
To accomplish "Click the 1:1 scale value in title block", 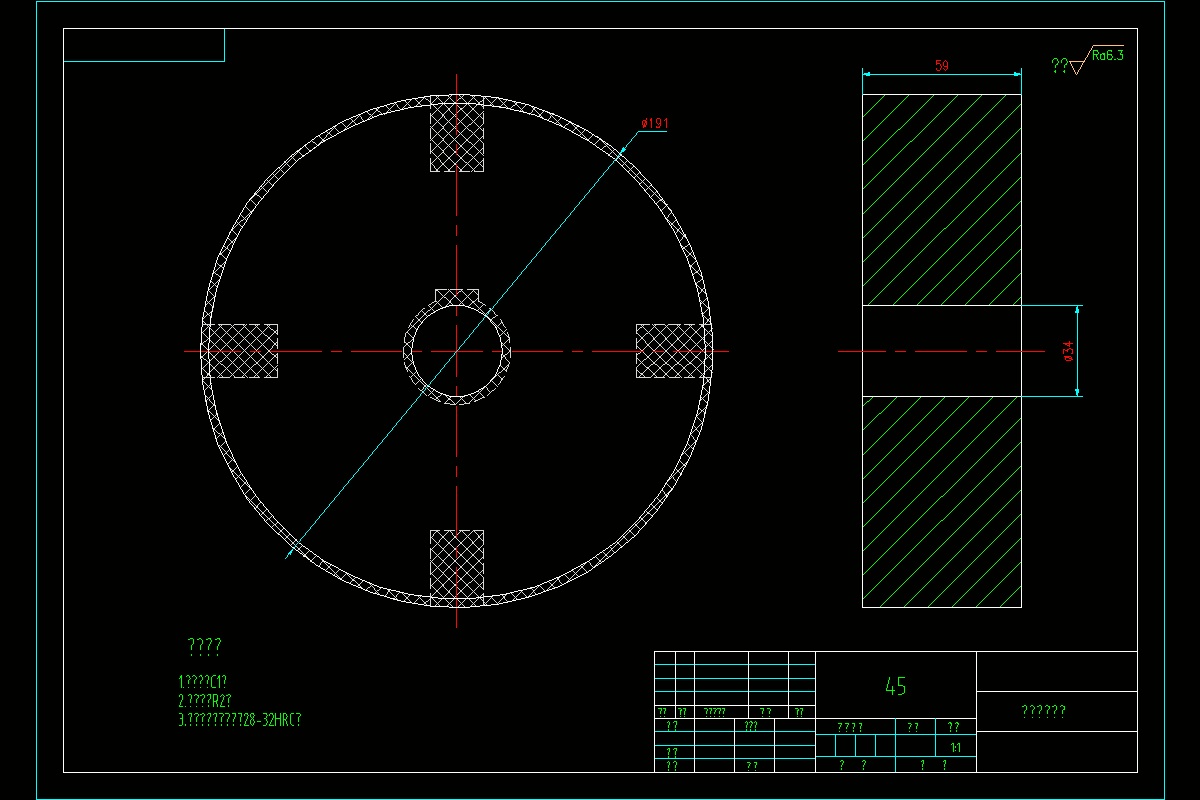I will (x=955, y=747).
